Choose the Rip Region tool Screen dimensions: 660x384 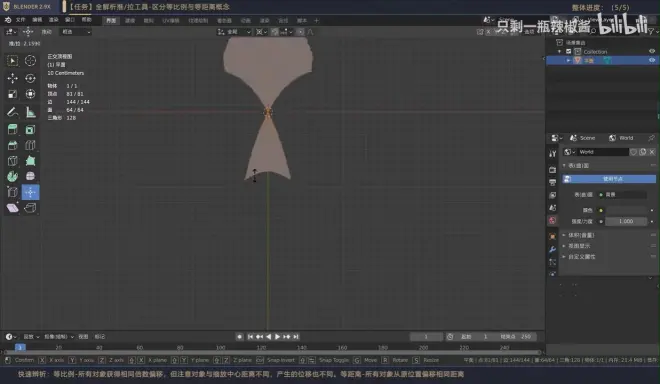coord(30,208)
